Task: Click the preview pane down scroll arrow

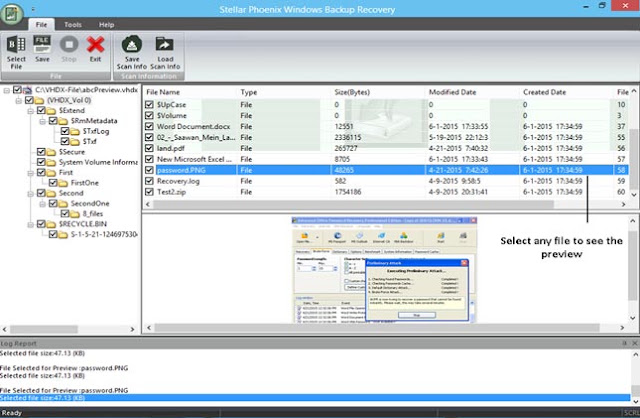Action: pyautogui.click(x=633, y=318)
